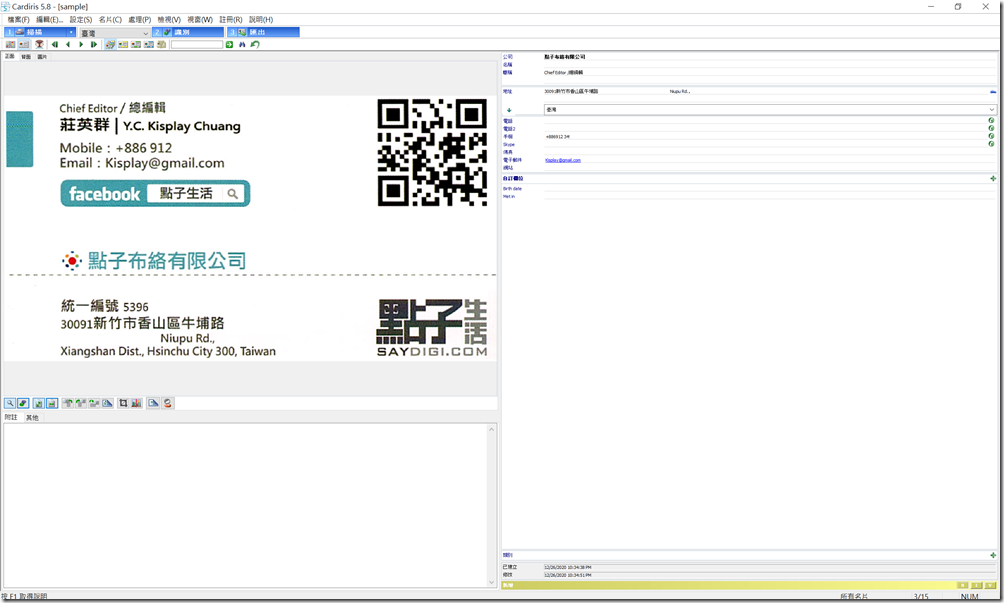Click the crop tool icon in image toolbar
The image size is (1004, 603).
pos(123,403)
